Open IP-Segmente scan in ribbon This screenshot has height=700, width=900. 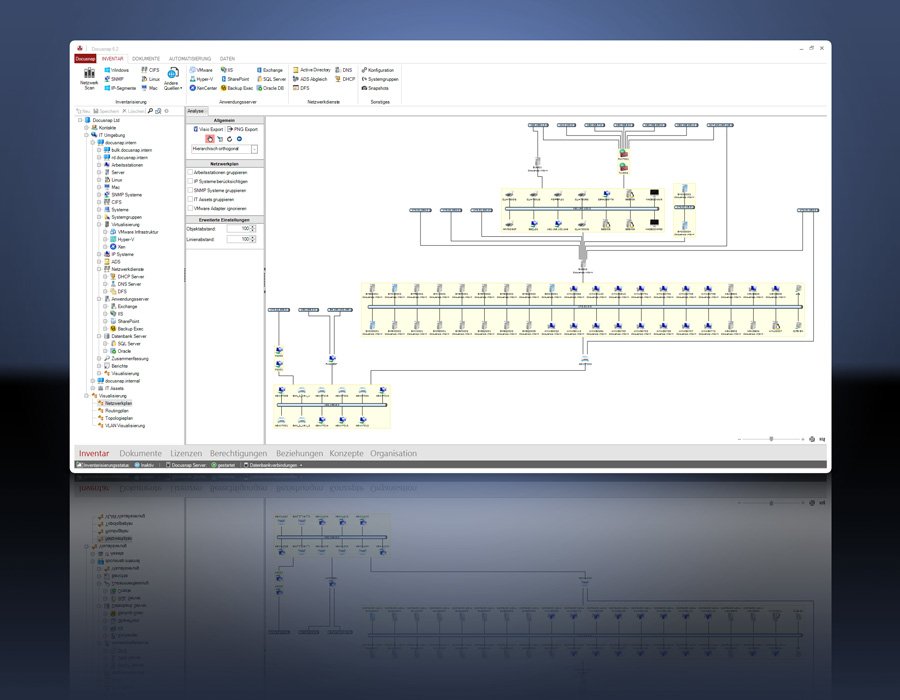pos(120,88)
